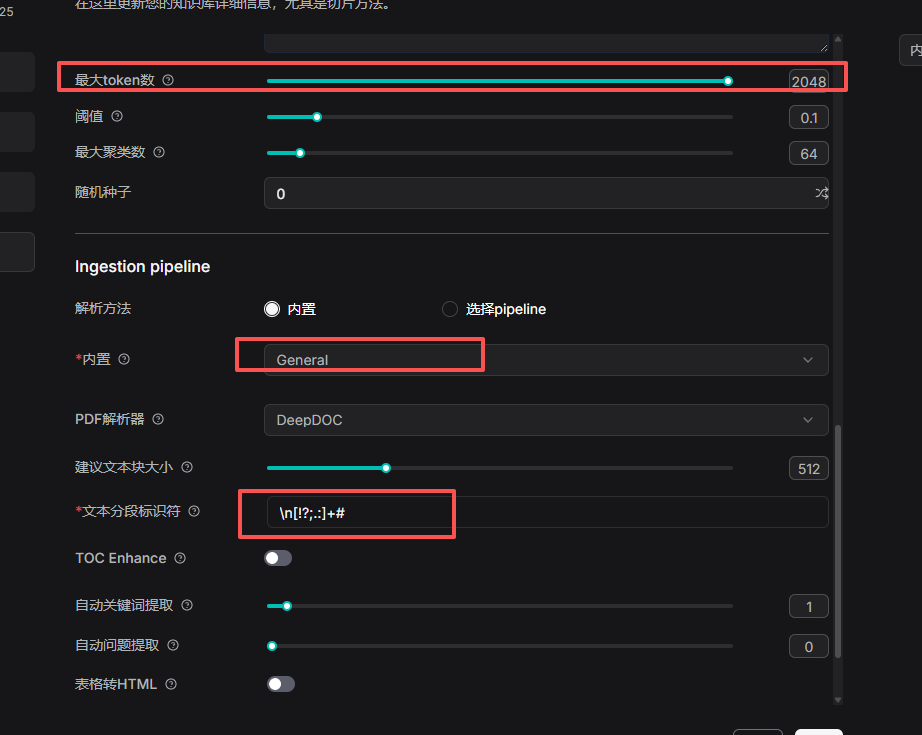
Task: Click the 随机种子 number input field
Action: pos(535,193)
